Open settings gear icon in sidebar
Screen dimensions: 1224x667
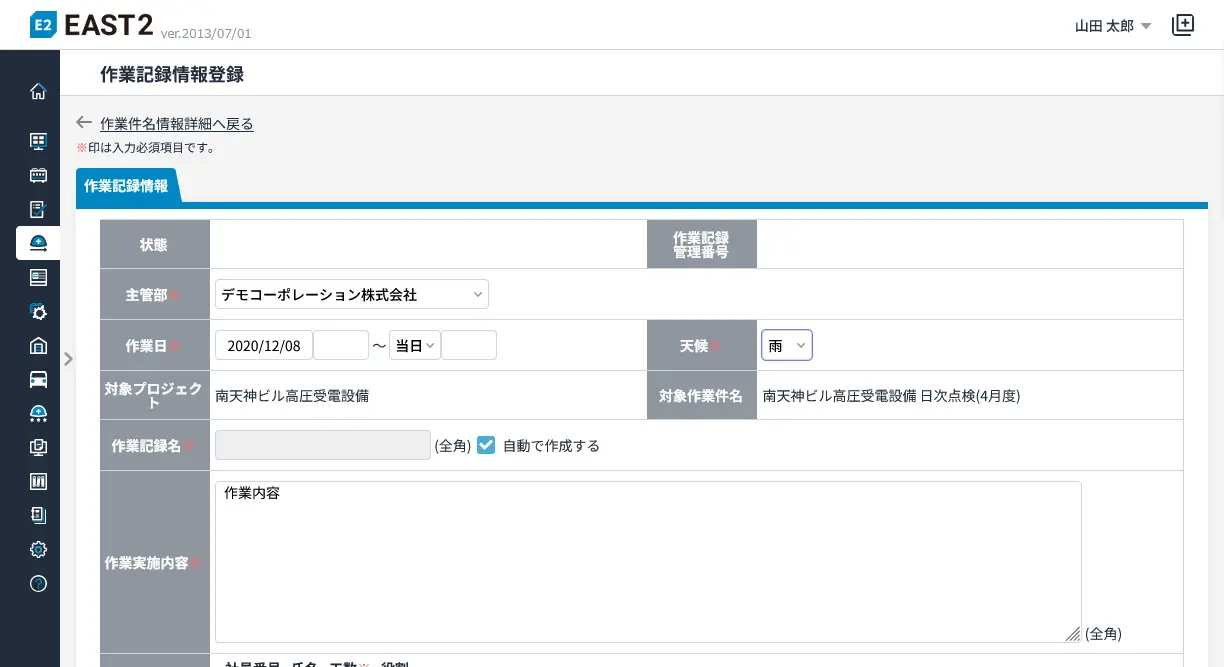tap(38, 549)
